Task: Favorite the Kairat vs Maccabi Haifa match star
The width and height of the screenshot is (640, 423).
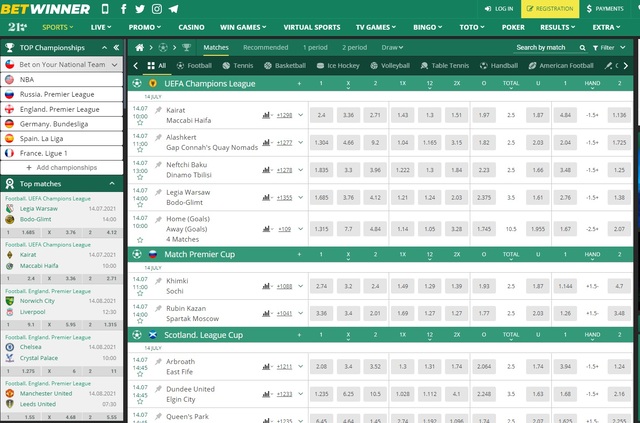Action: pos(140,122)
